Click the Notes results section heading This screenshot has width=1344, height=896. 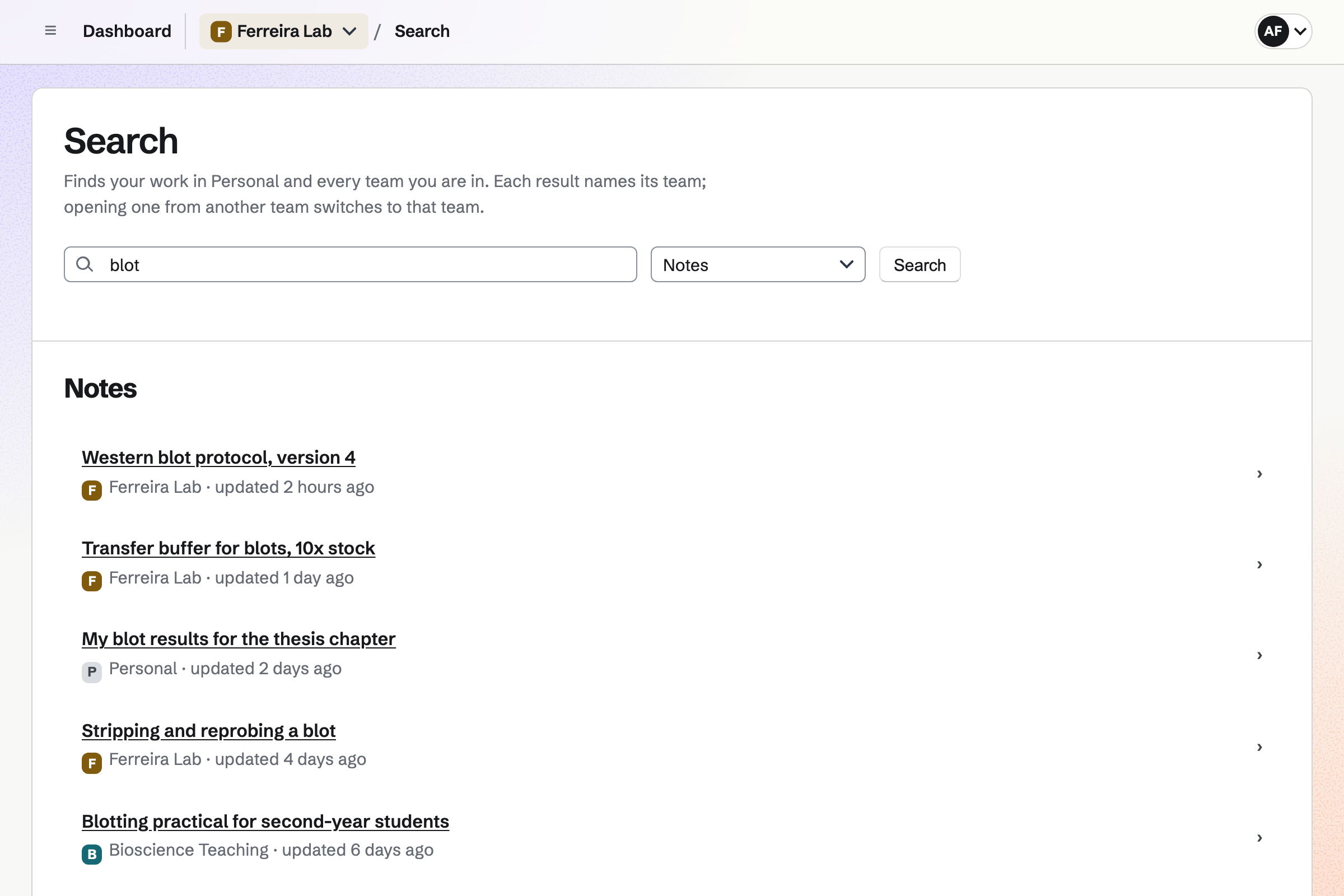click(x=100, y=389)
